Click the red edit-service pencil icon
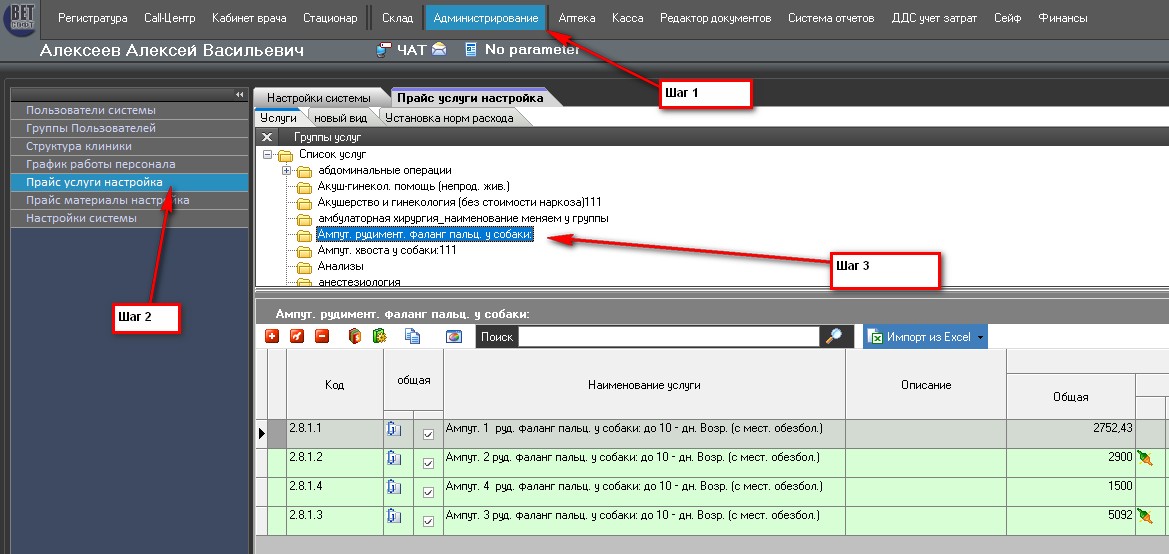The height and width of the screenshot is (554, 1169). (x=297, y=337)
